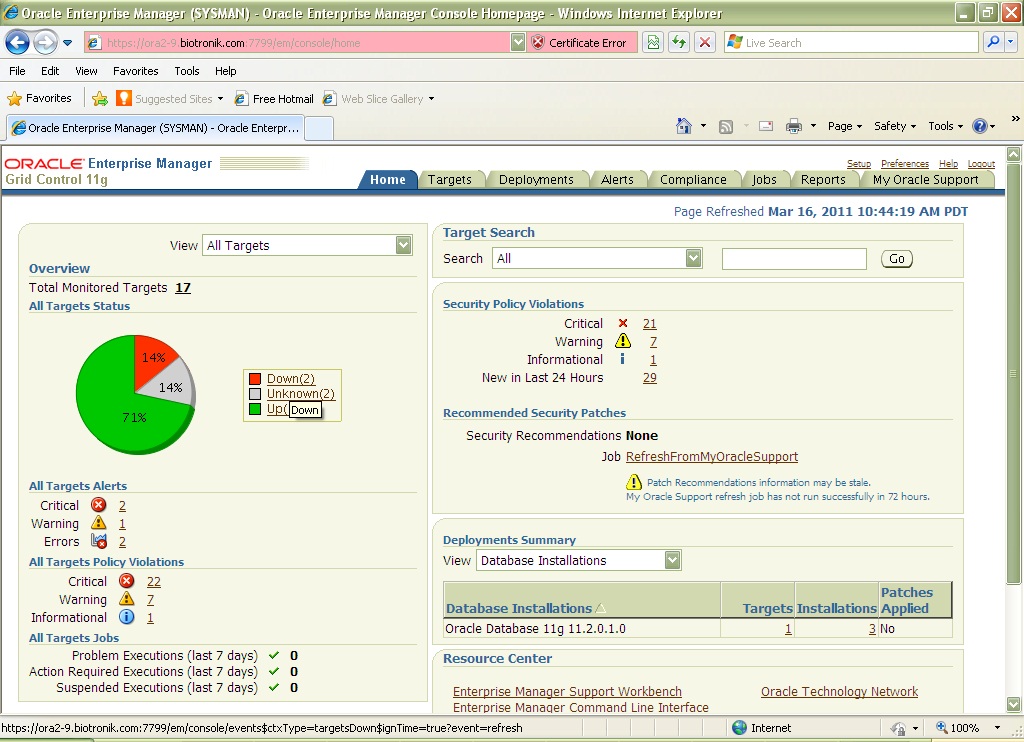The height and width of the screenshot is (742, 1024).
Task: Open the Help menu
Action: click(226, 71)
